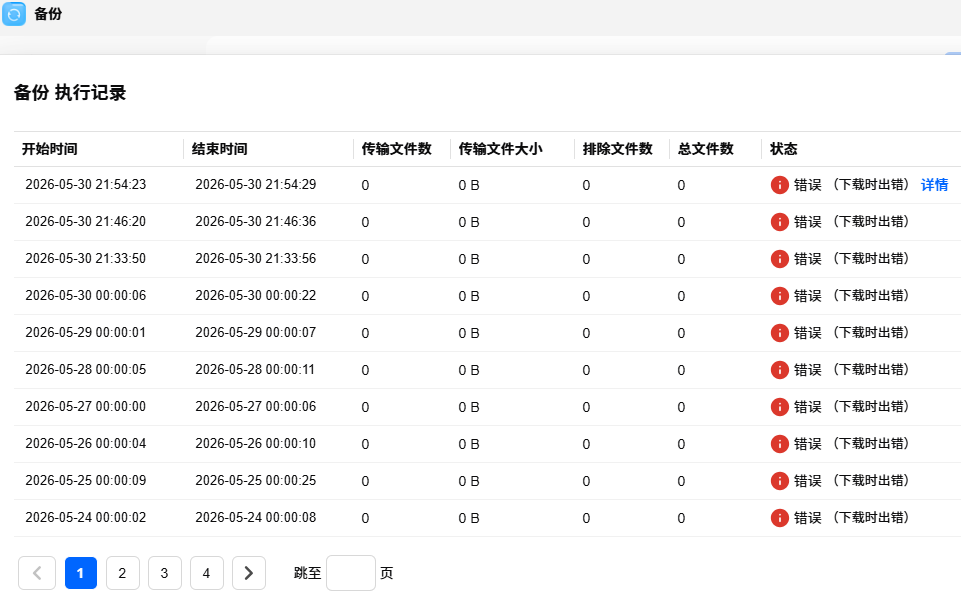
Task: Click the backup app icon in title bar
Action: click(x=14, y=13)
